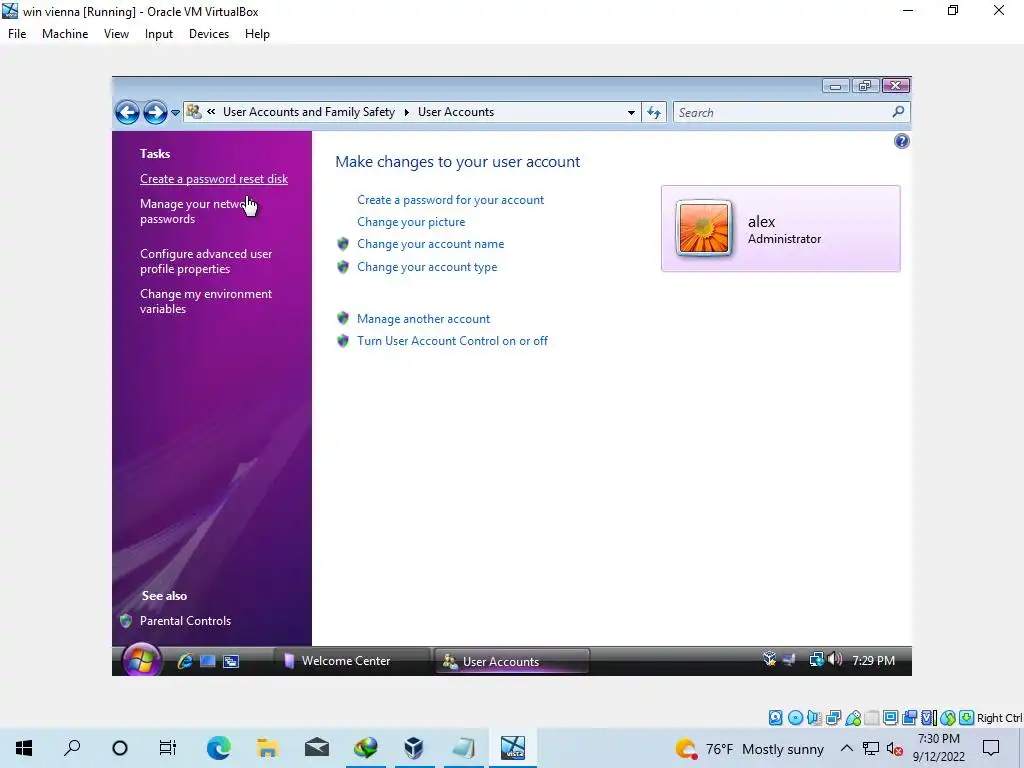Open the VirtualBox Input menu
This screenshot has width=1024, height=768.
(159, 34)
